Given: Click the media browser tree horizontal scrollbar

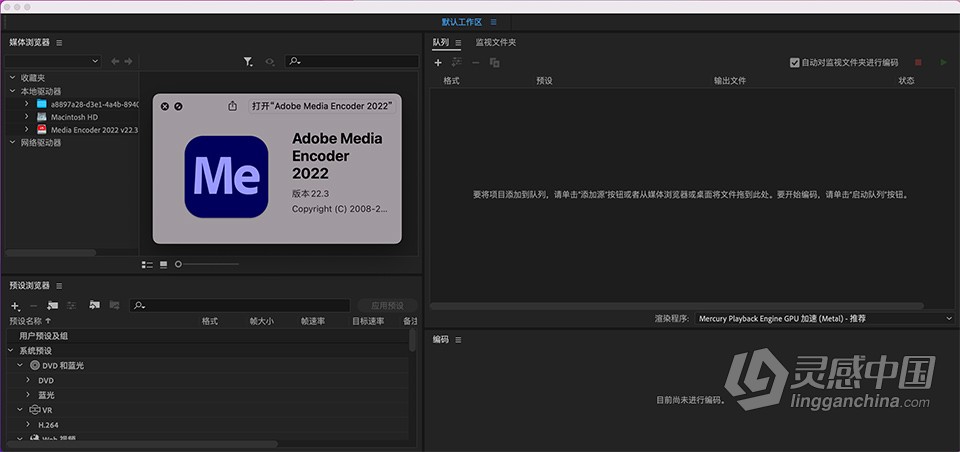Looking at the screenshot, I should 51,252.
